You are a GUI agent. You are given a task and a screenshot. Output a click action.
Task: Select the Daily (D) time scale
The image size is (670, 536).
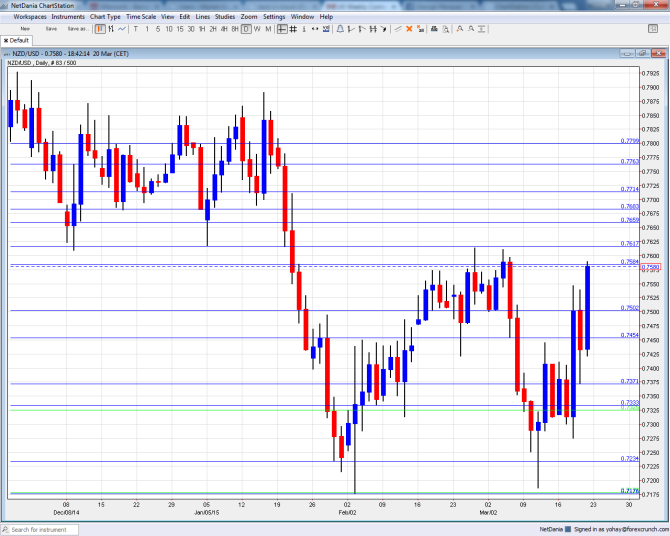point(246,29)
